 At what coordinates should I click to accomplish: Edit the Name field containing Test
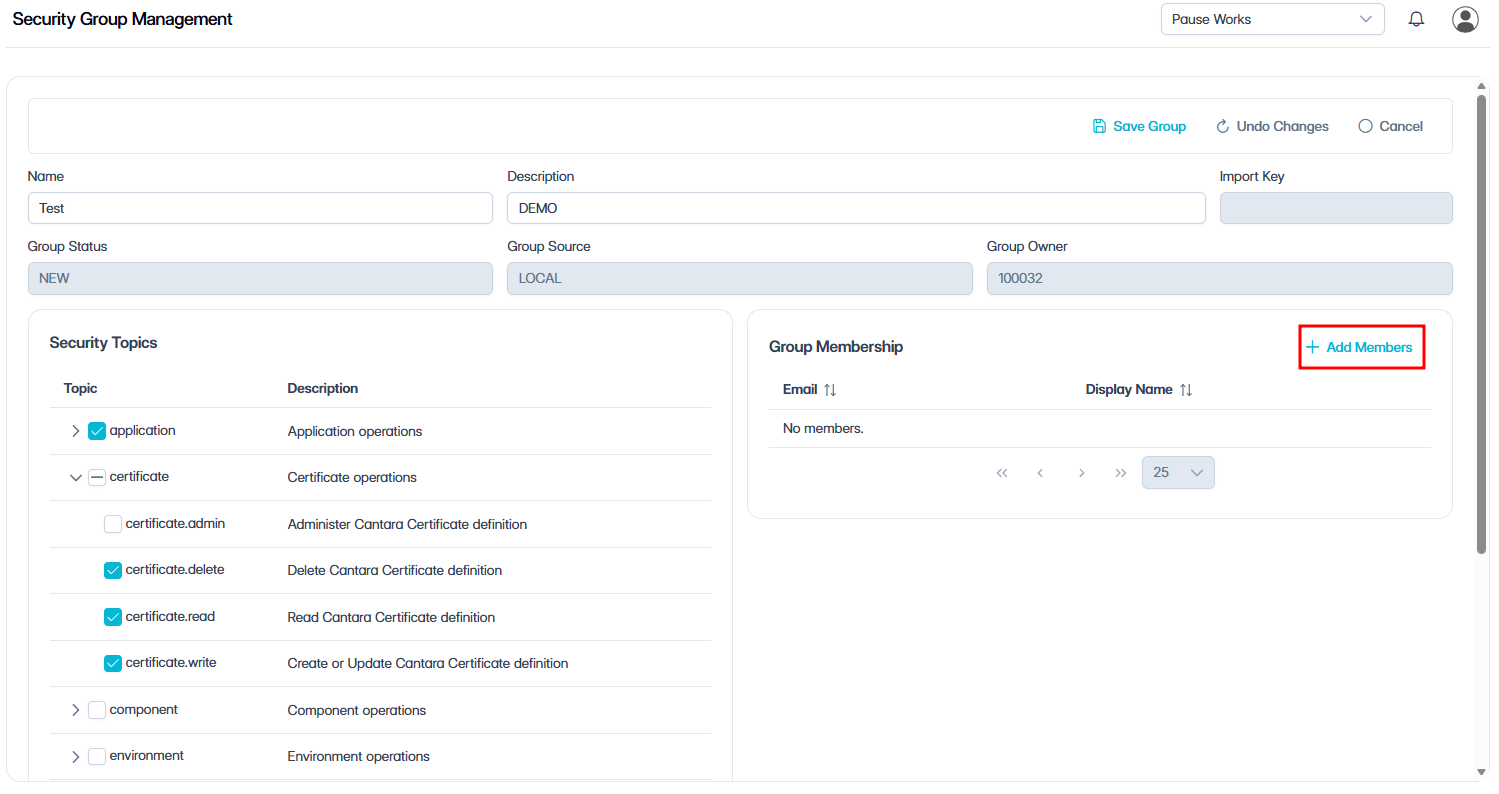coord(260,208)
